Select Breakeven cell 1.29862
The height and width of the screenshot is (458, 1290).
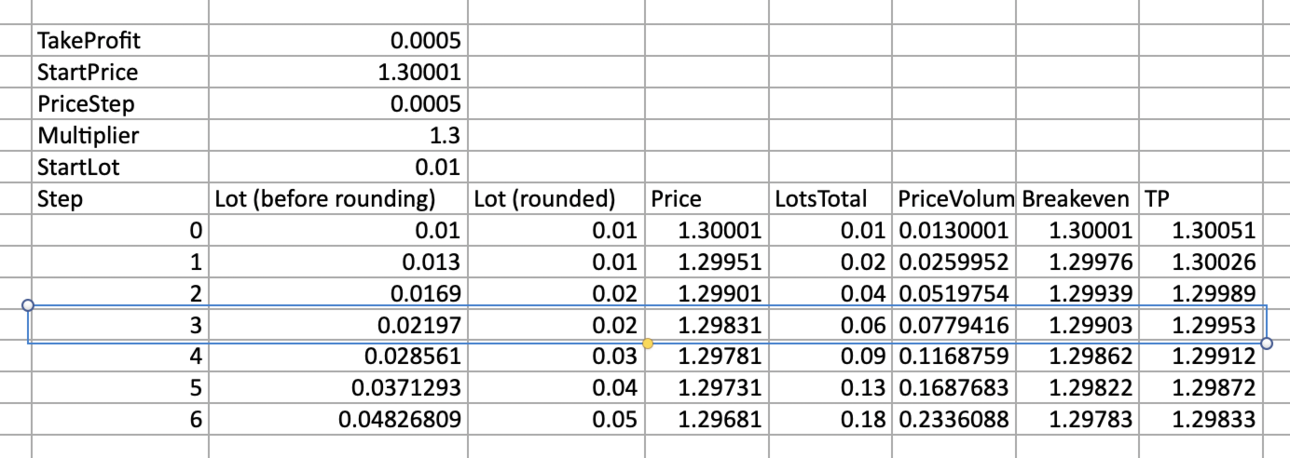click(x=1078, y=356)
